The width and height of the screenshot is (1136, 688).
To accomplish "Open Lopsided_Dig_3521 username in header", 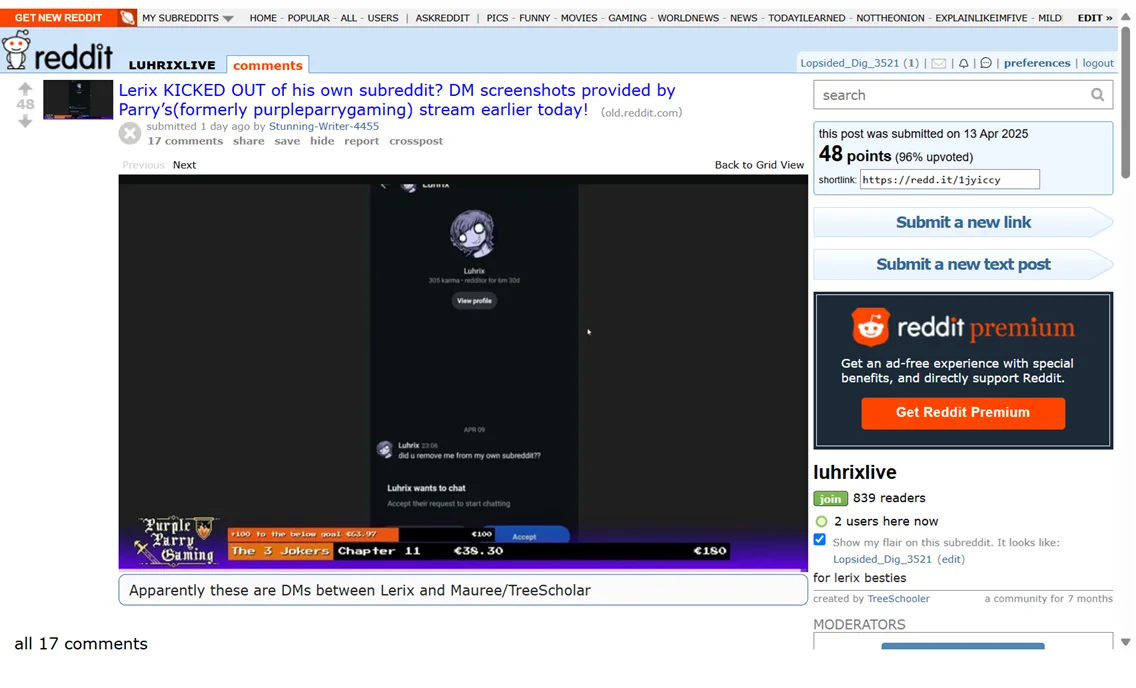I will click(x=849, y=63).
